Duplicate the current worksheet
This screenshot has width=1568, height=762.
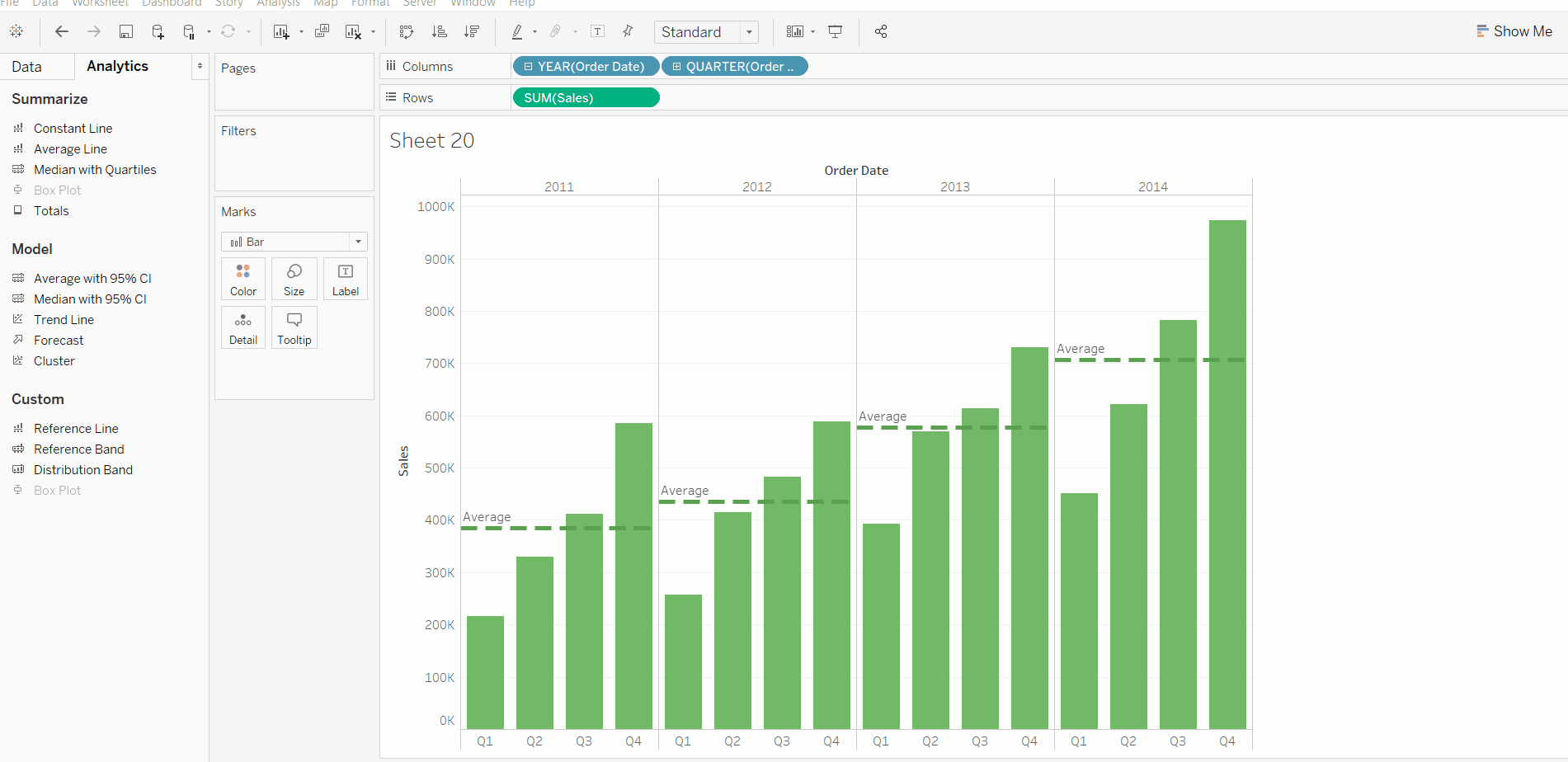[x=322, y=31]
